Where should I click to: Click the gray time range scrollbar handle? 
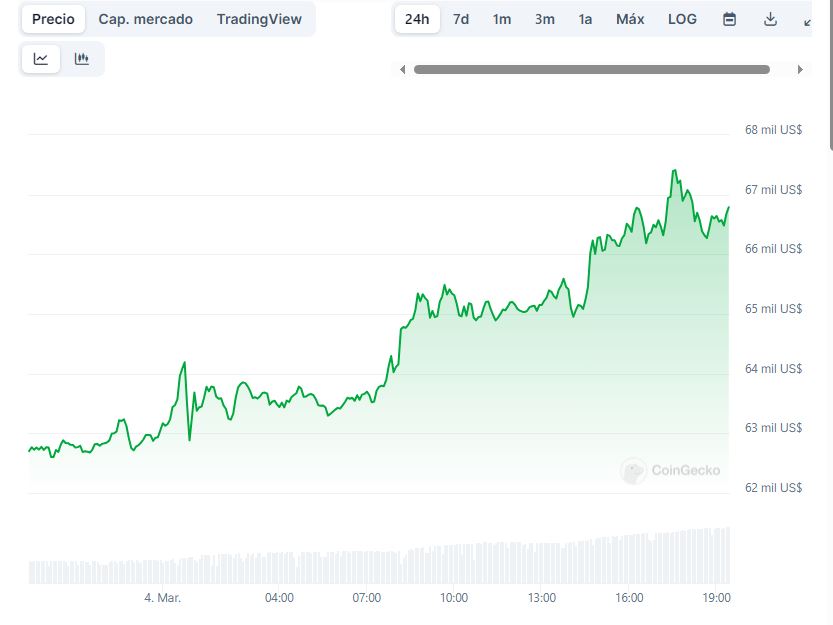click(592, 70)
